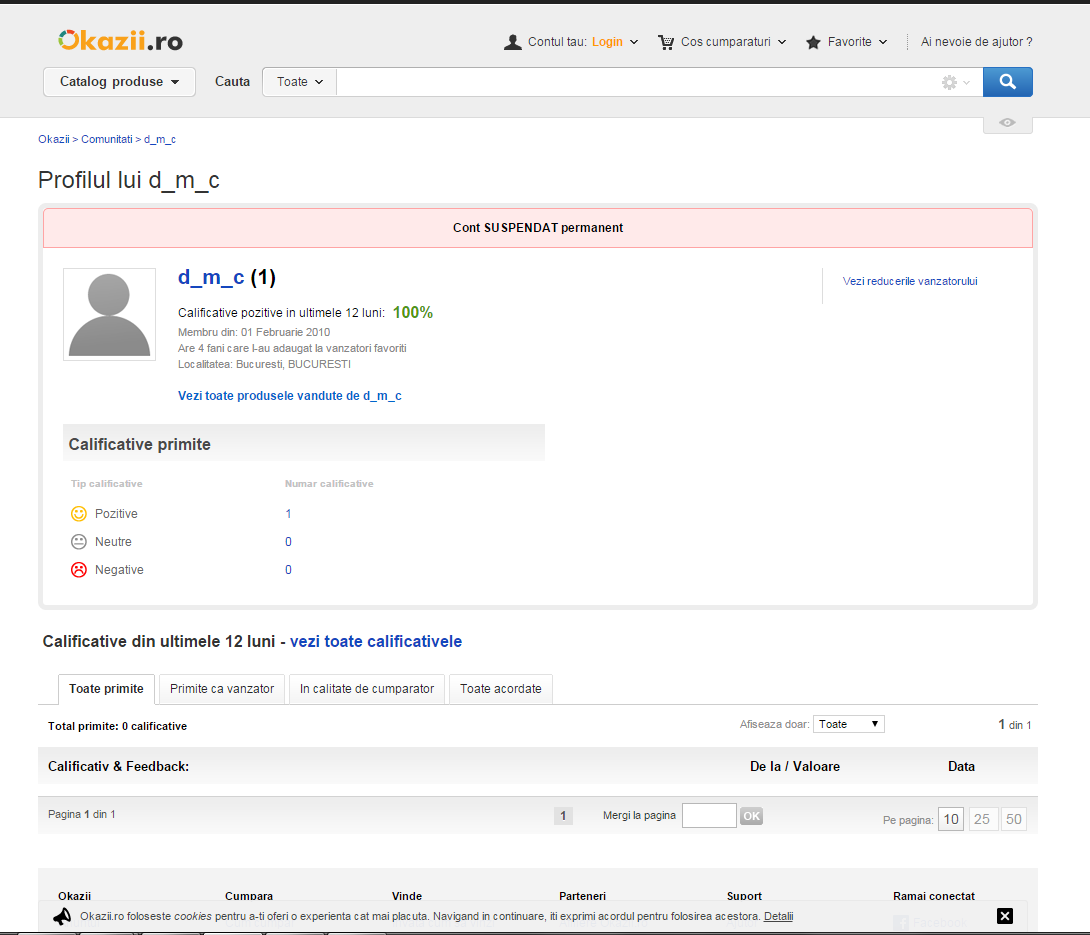Expand the Toate search category dropdown
This screenshot has width=1090, height=935.
click(298, 82)
